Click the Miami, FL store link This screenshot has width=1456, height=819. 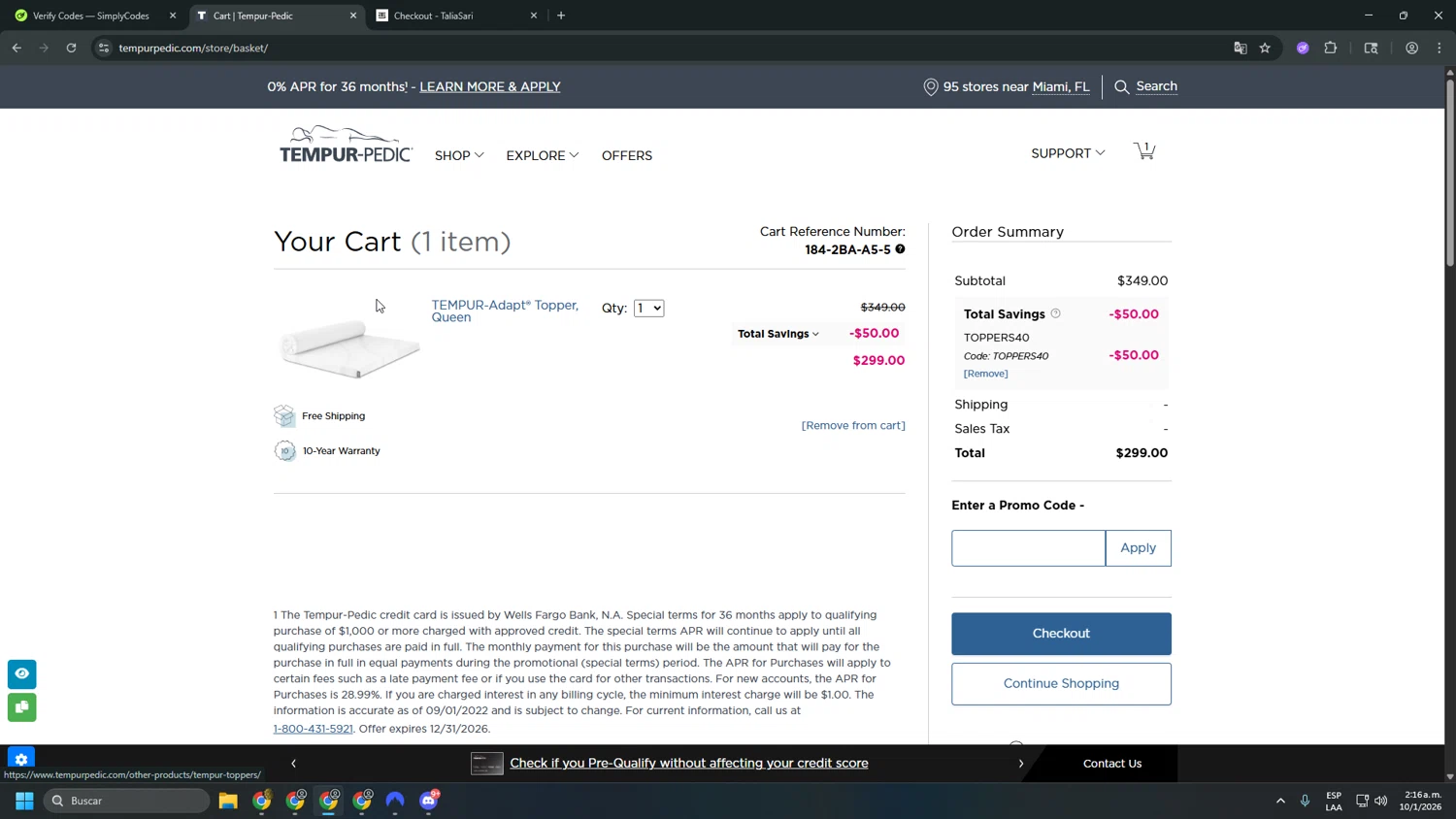[1061, 87]
